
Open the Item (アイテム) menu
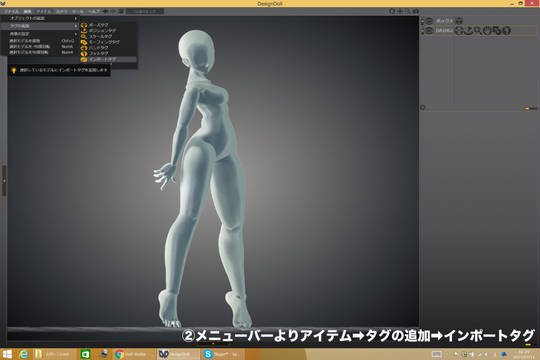pos(44,11)
